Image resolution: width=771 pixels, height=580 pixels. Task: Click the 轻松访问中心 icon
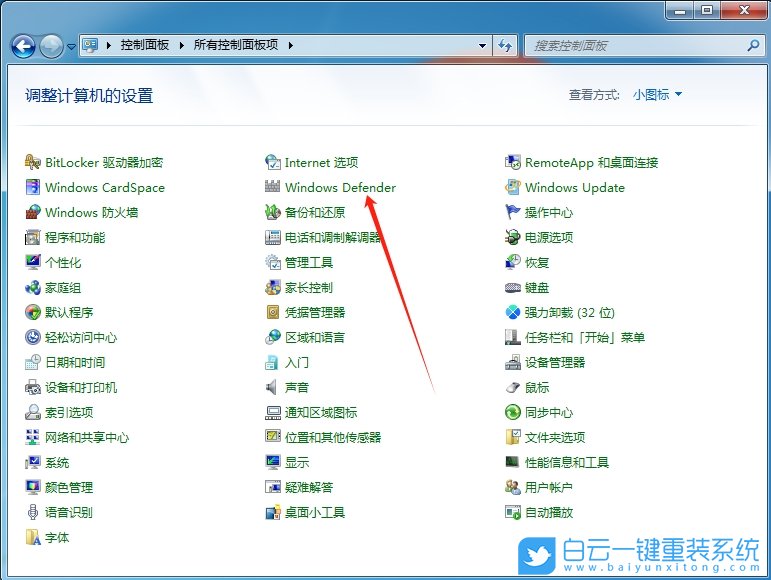click(32, 337)
